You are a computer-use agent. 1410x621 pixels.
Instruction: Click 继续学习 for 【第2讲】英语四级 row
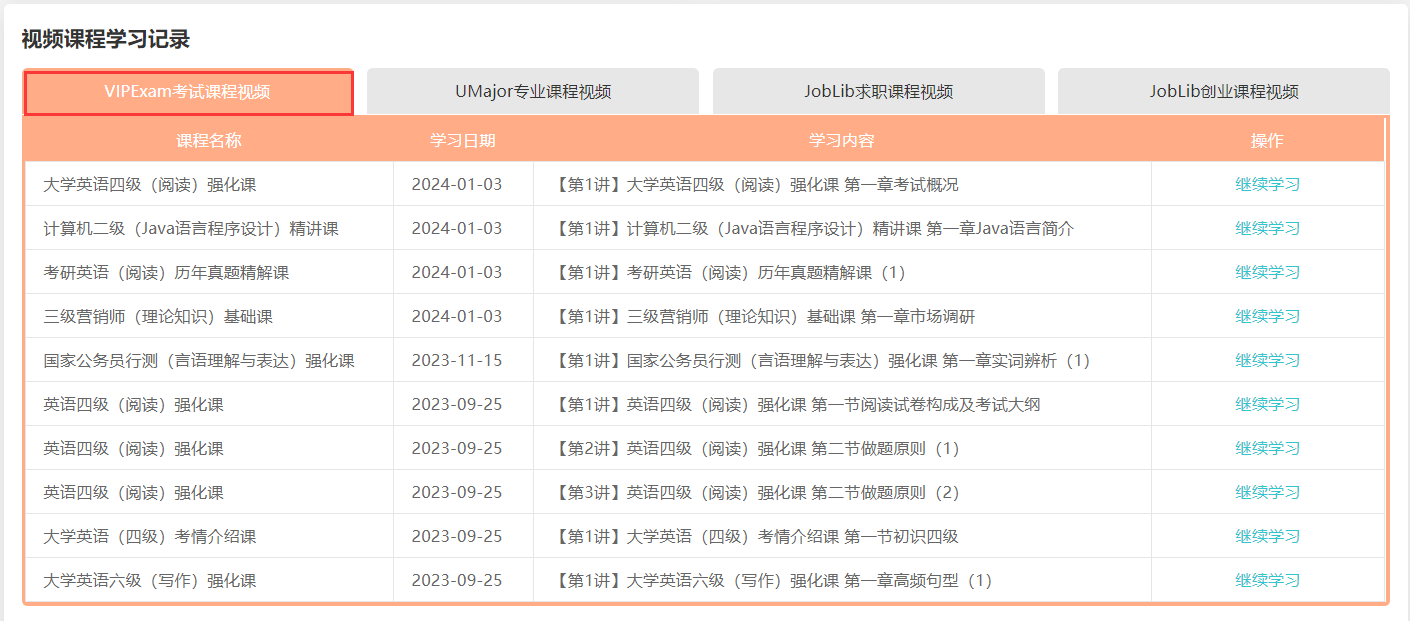pyautogui.click(x=1267, y=448)
